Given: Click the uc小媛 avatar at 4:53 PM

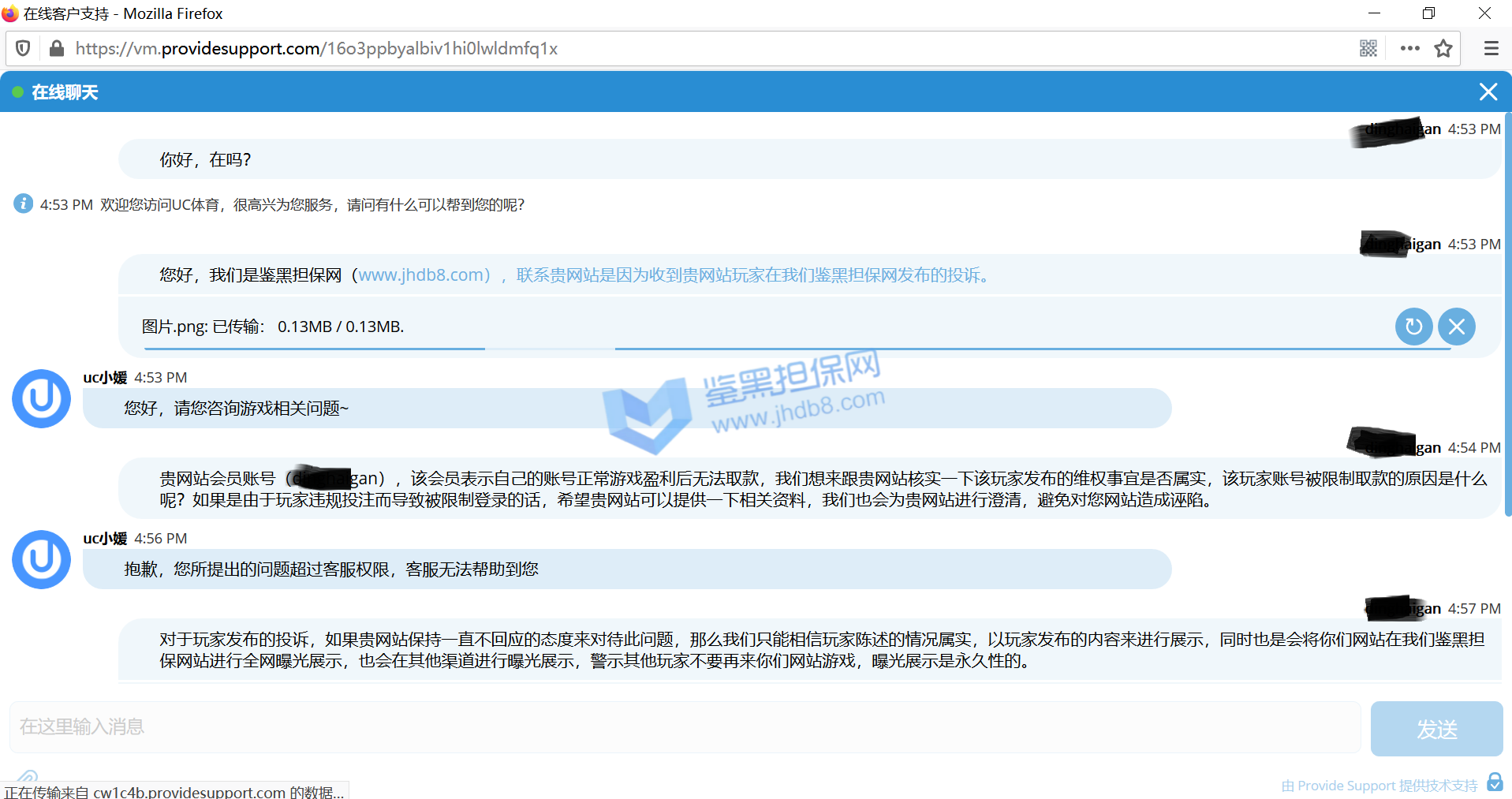Looking at the screenshot, I should tap(41, 399).
